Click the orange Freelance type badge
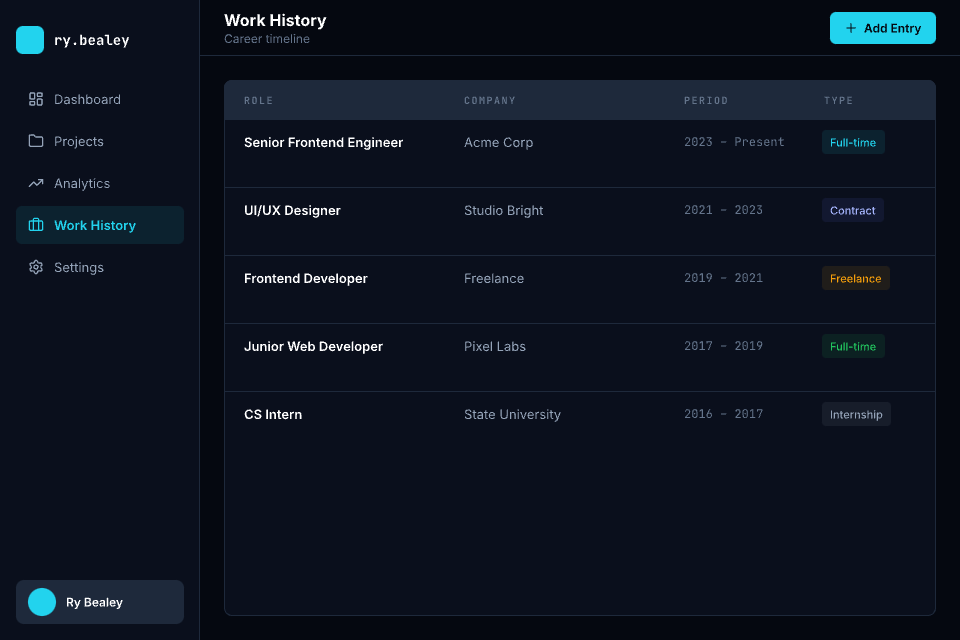 855,279
